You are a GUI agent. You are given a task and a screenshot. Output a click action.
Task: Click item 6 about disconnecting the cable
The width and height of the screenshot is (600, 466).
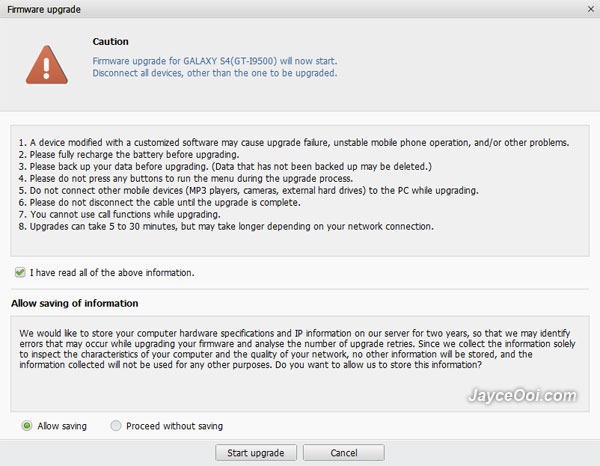[160, 202]
